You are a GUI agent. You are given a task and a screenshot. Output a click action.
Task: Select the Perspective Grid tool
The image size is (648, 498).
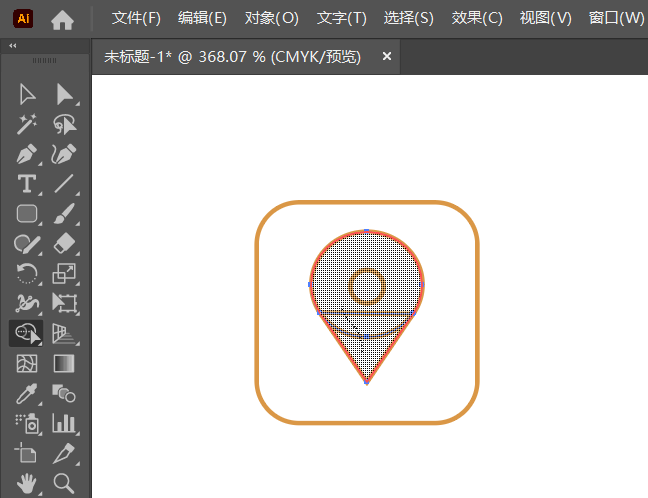64,334
